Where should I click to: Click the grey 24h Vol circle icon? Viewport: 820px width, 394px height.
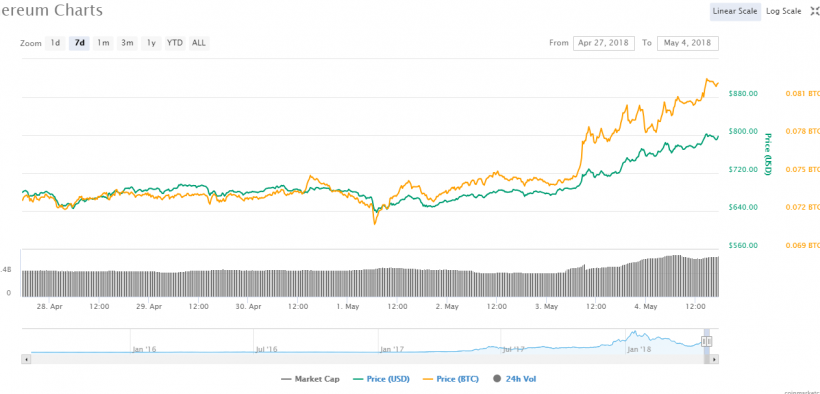[497, 379]
